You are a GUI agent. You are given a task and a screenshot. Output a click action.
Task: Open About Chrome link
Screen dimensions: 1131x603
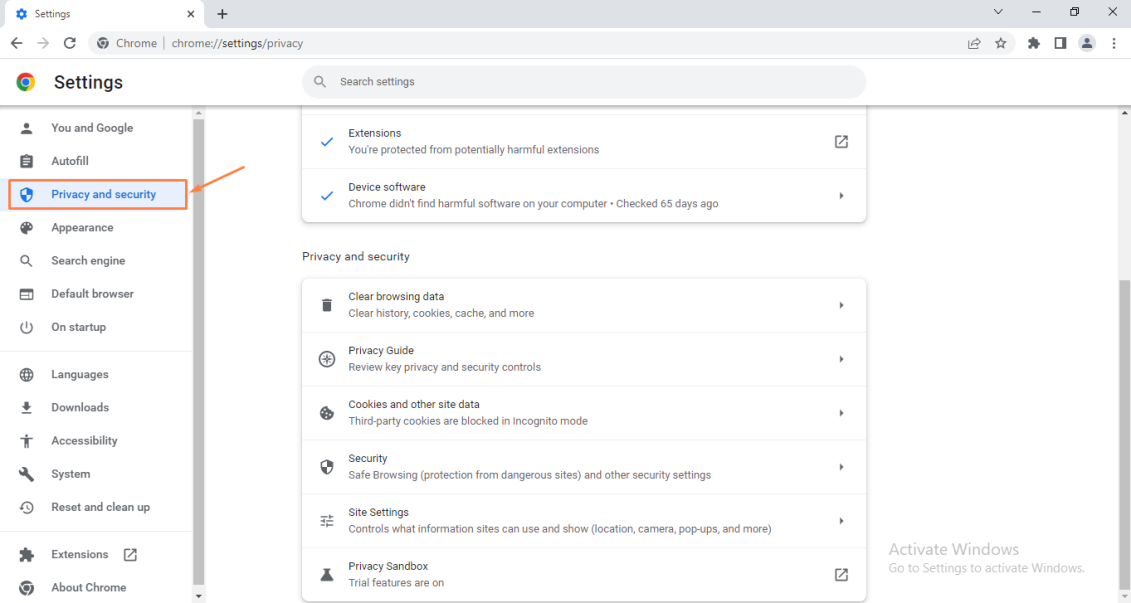pos(88,588)
